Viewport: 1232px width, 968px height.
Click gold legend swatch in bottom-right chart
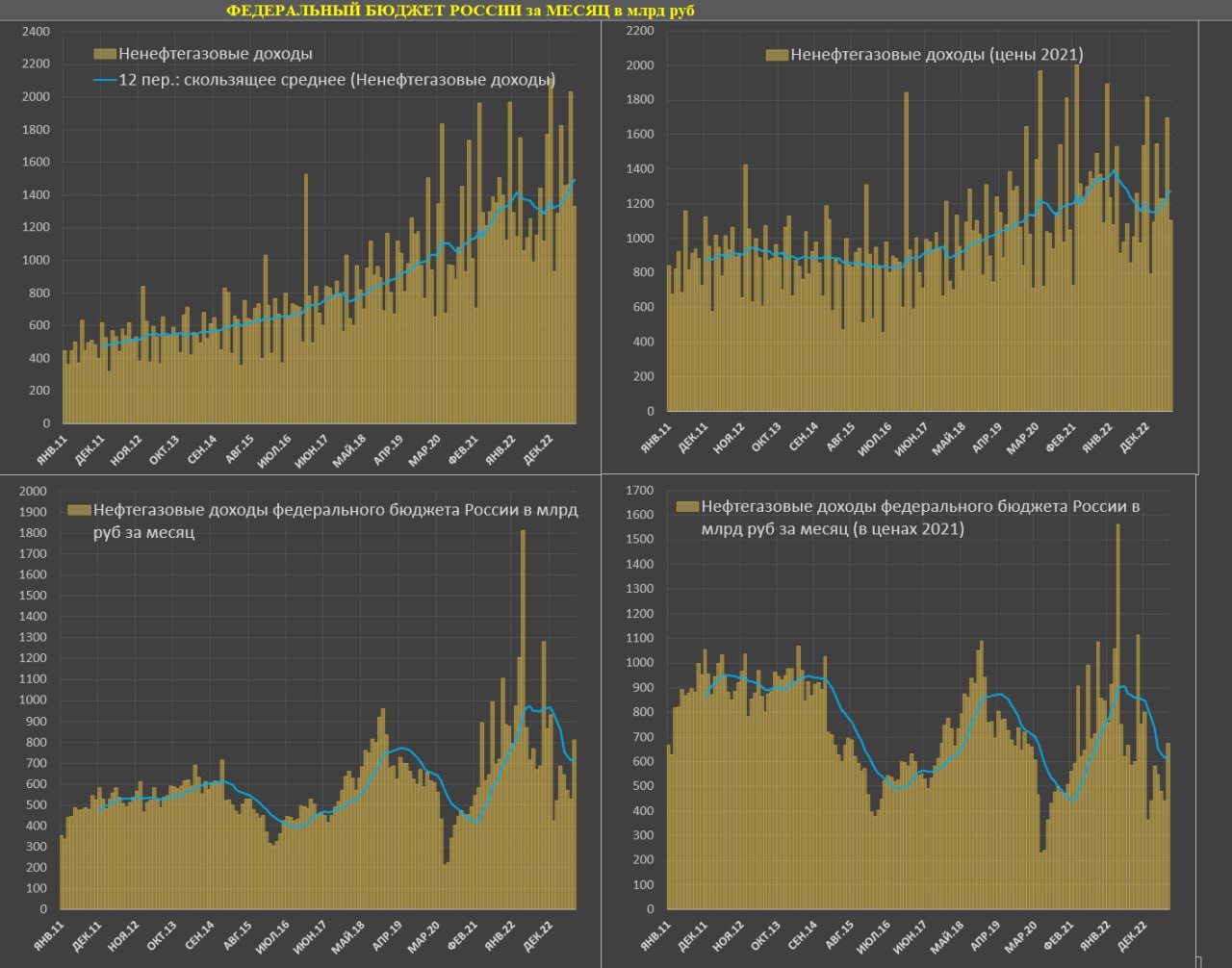click(x=687, y=506)
